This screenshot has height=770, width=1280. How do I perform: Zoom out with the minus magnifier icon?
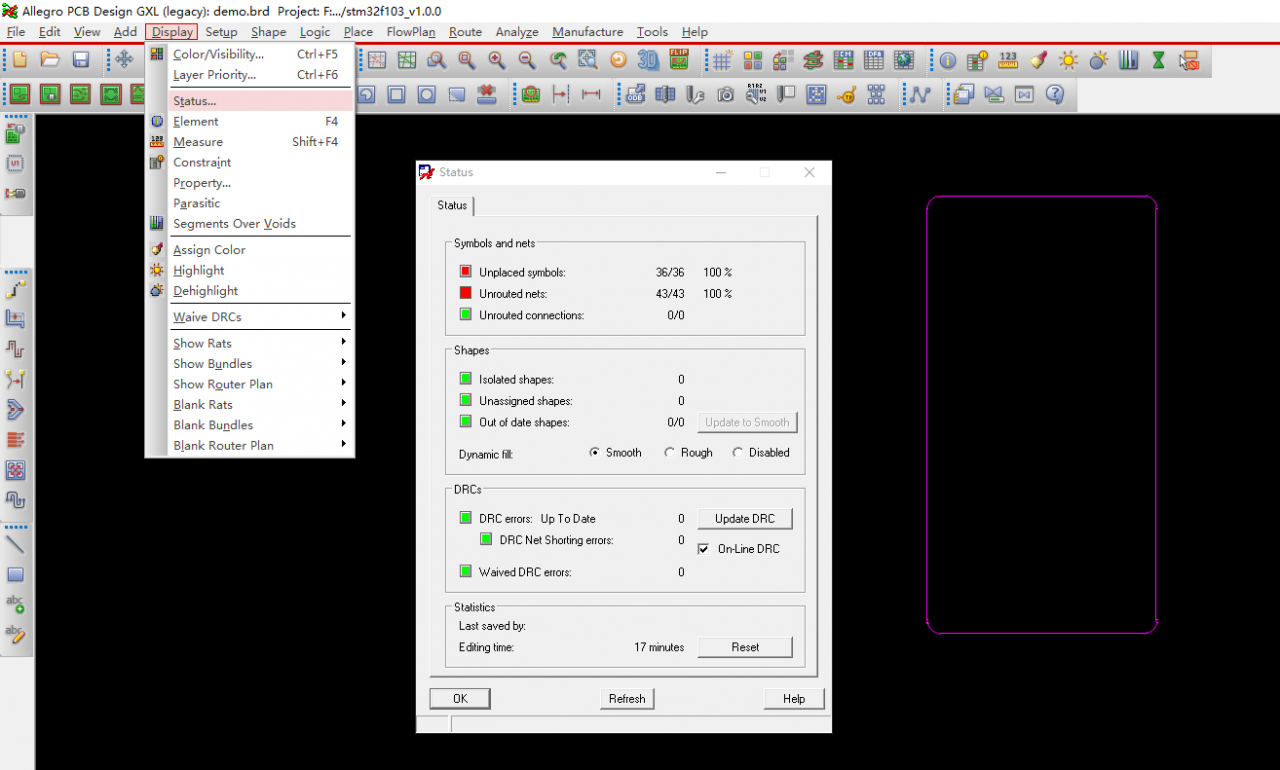pos(527,60)
